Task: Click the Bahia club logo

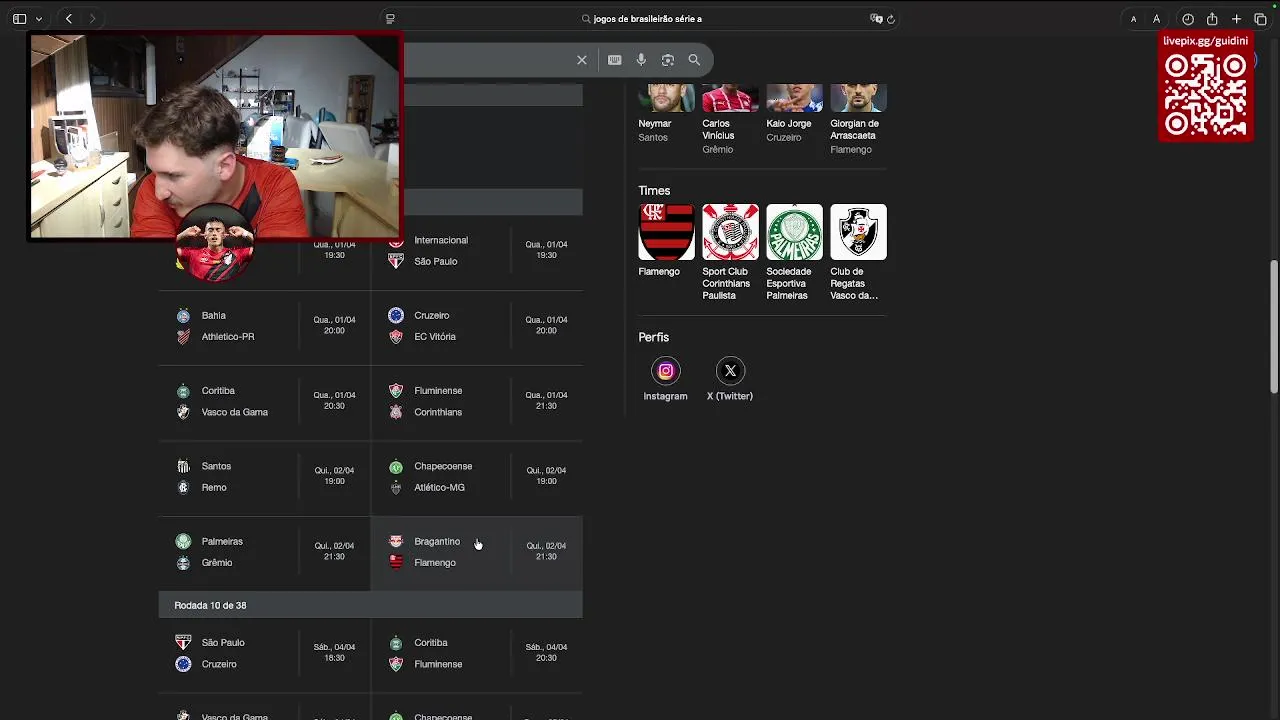Action: 183,316
